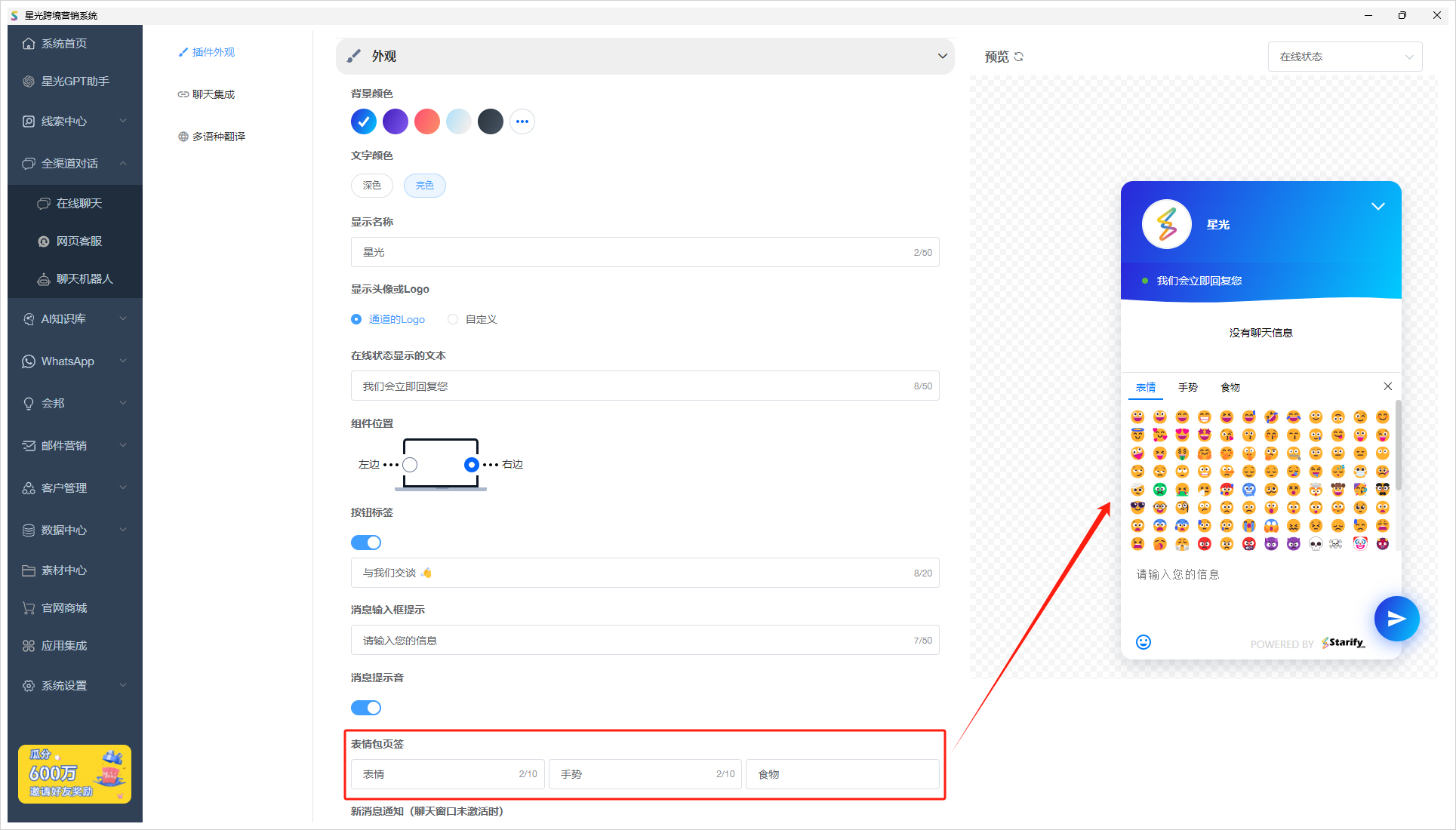The image size is (1456, 830).
Task: Click the 消息输入框提示 input field
Action: pyautogui.click(x=644, y=639)
